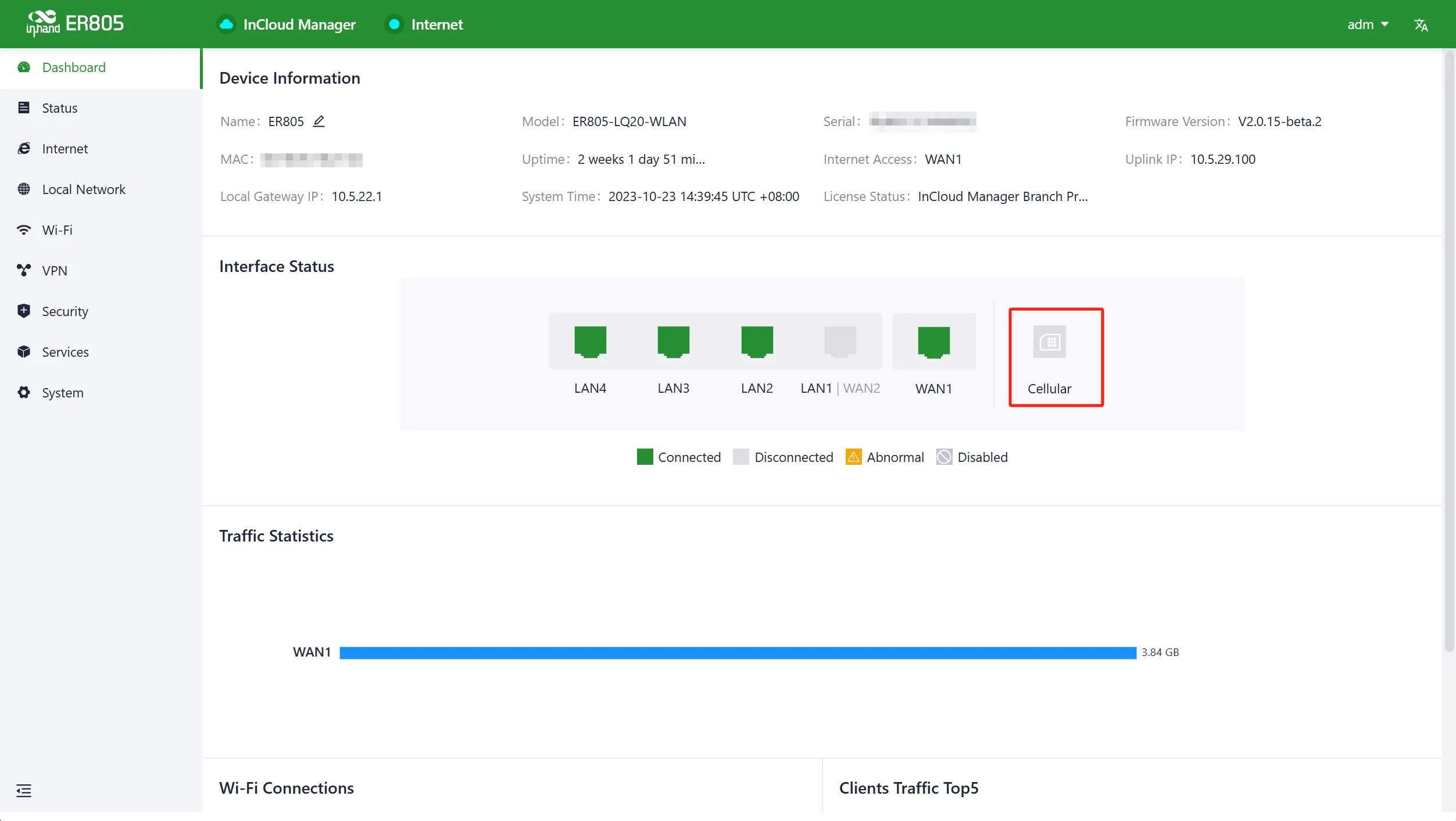Click the Connected green legend swatch
1456x821 pixels.
coord(645,457)
